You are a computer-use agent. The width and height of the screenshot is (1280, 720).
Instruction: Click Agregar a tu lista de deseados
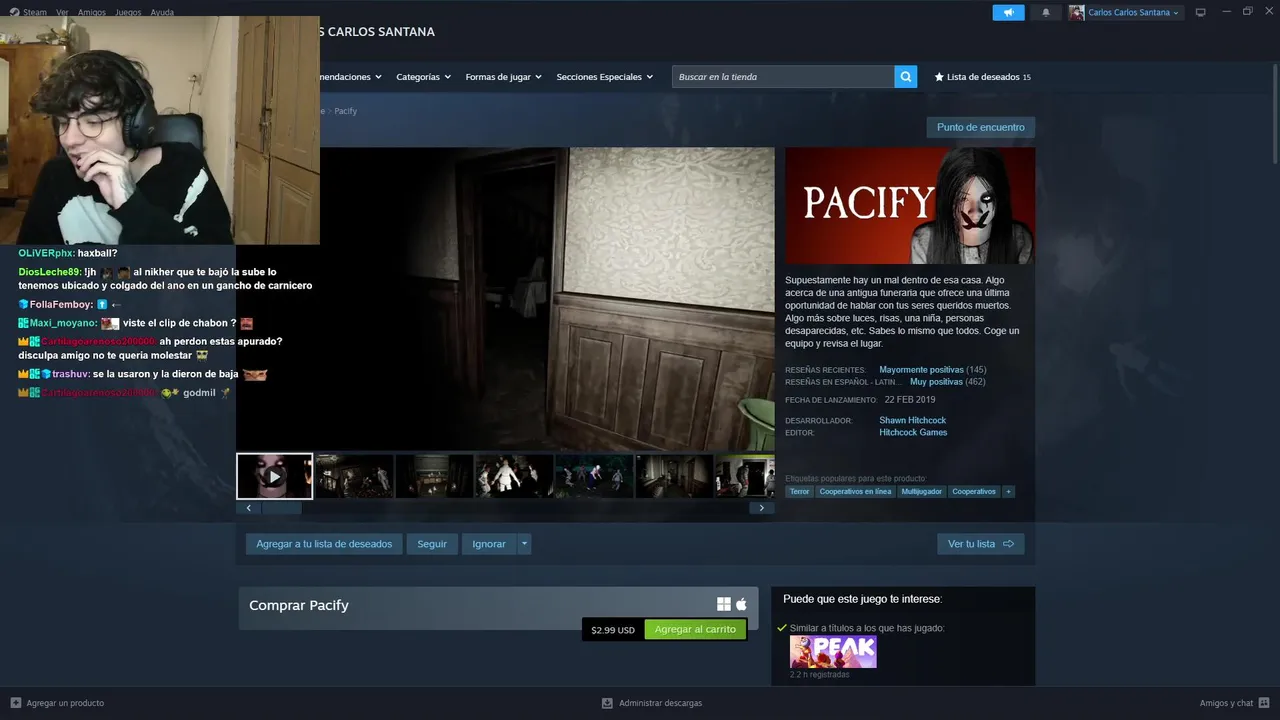(x=324, y=544)
